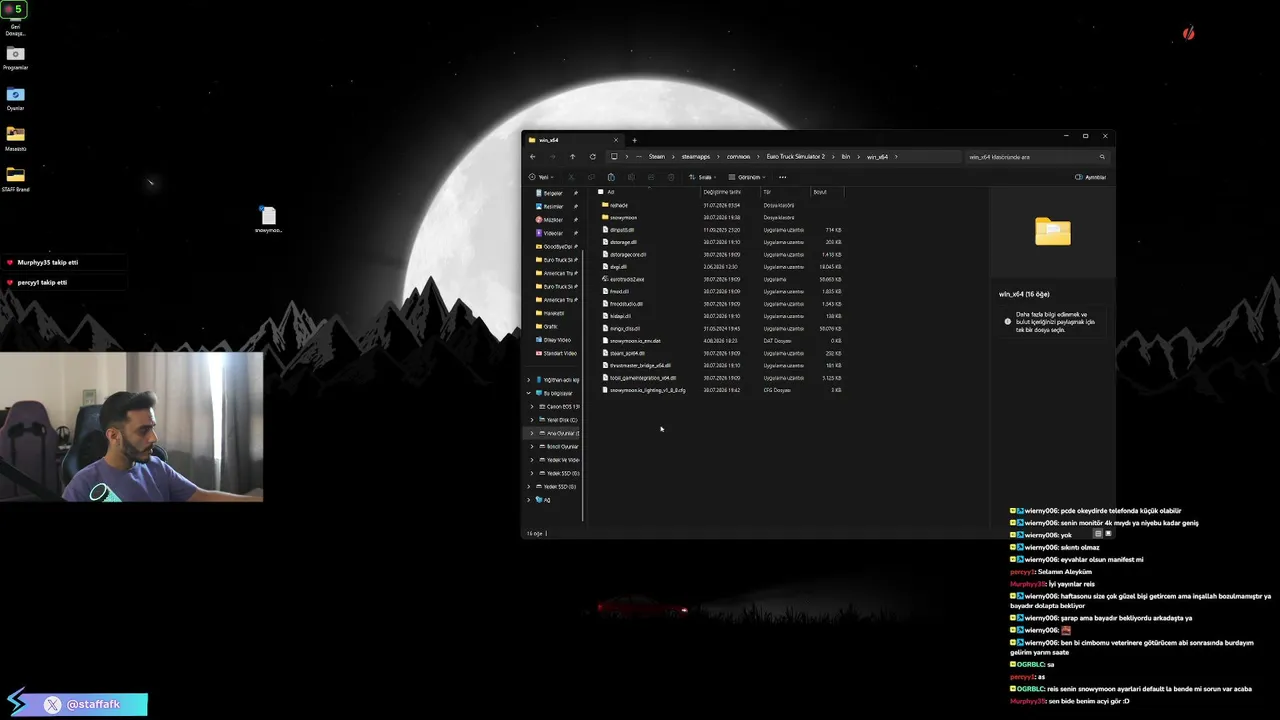
Task: Go to Euro Truck Simulator 2 breadcrumb
Action: (796, 157)
